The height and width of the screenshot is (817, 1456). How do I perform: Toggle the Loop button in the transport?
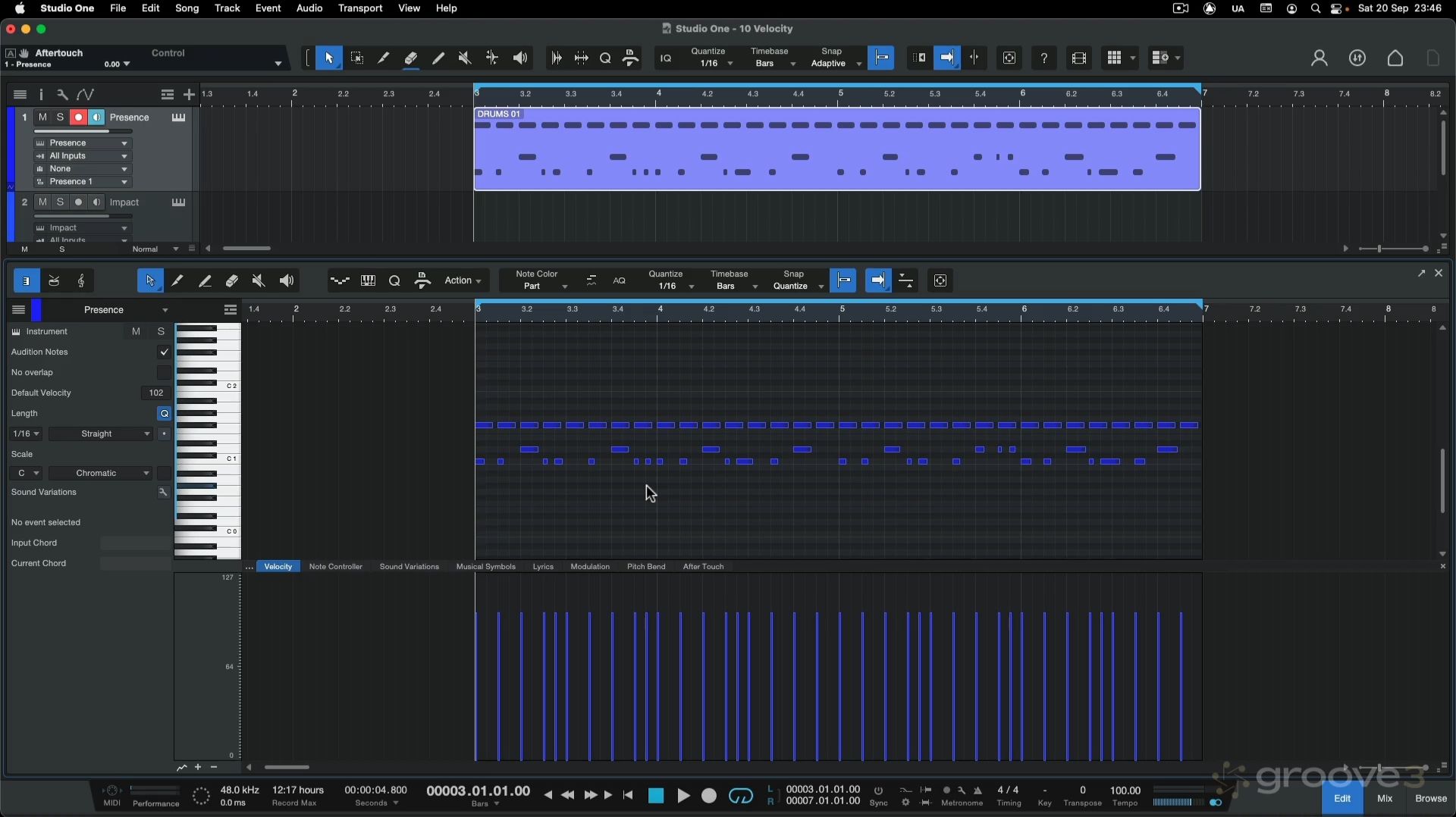pos(740,796)
